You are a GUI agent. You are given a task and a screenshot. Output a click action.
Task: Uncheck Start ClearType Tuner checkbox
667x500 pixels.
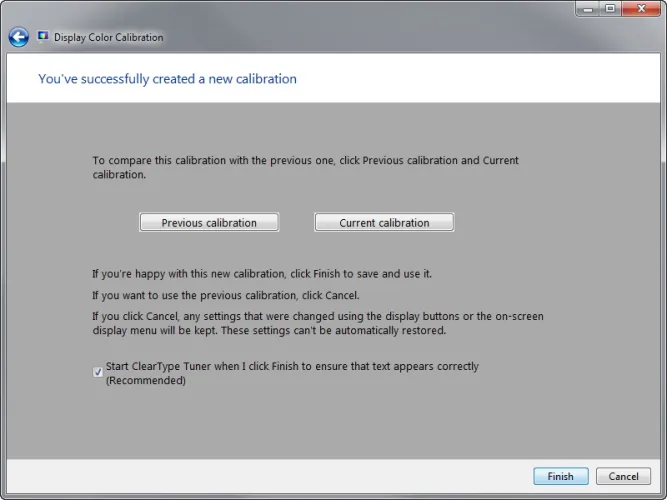tap(98, 372)
